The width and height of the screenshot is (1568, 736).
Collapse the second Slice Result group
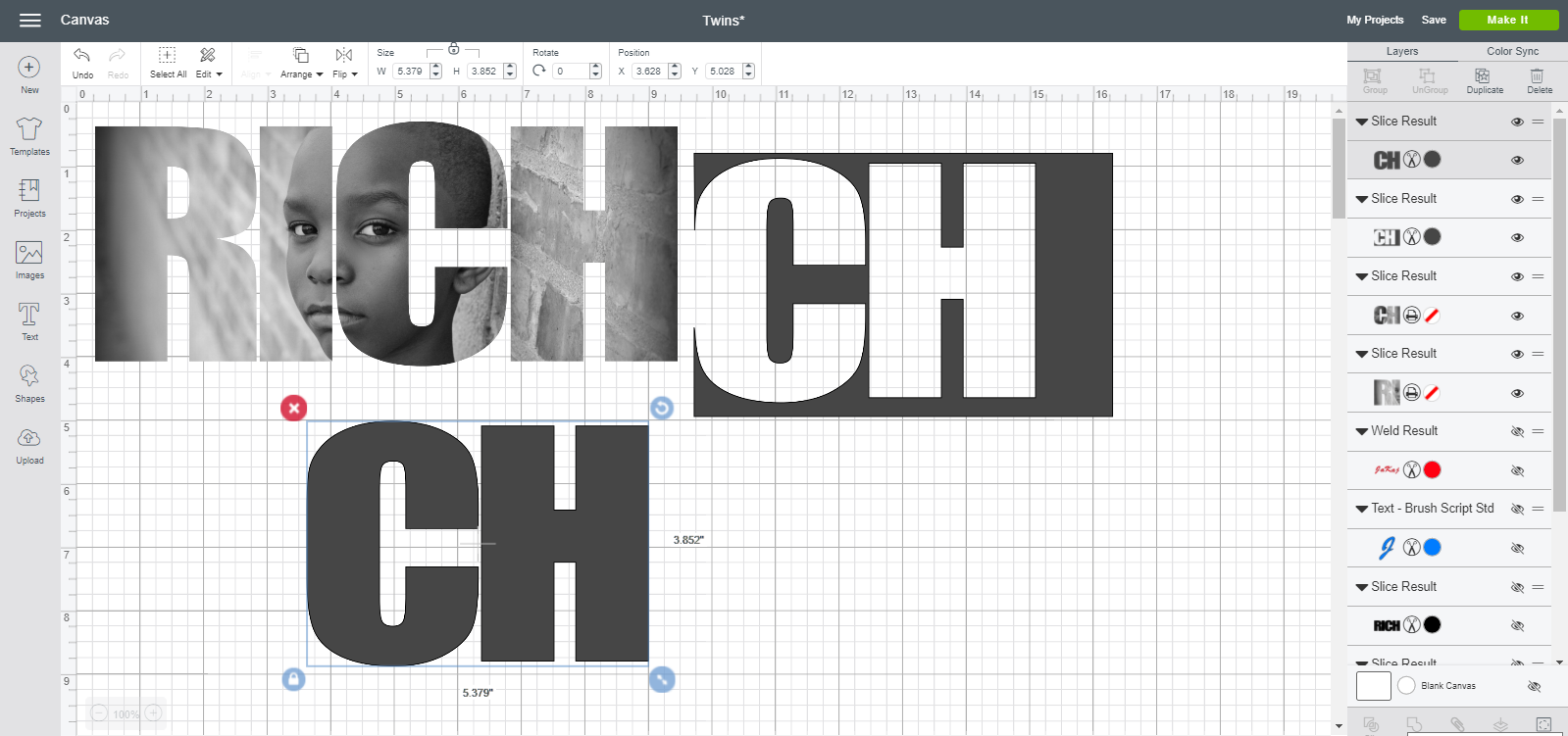pyautogui.click(x=1361, y=199)
